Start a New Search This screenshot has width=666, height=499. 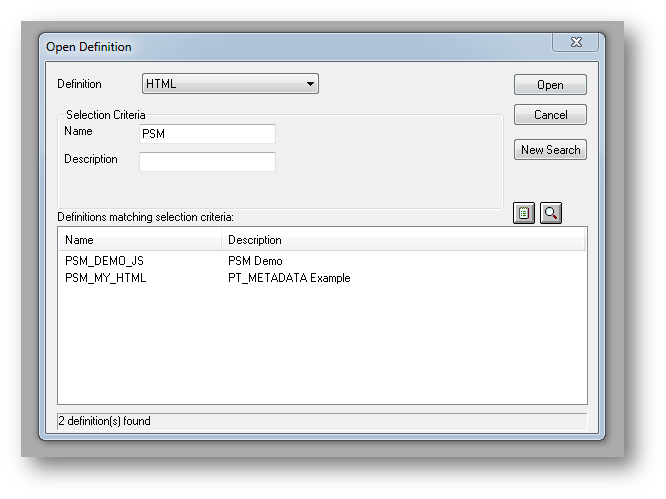[550, 150]
